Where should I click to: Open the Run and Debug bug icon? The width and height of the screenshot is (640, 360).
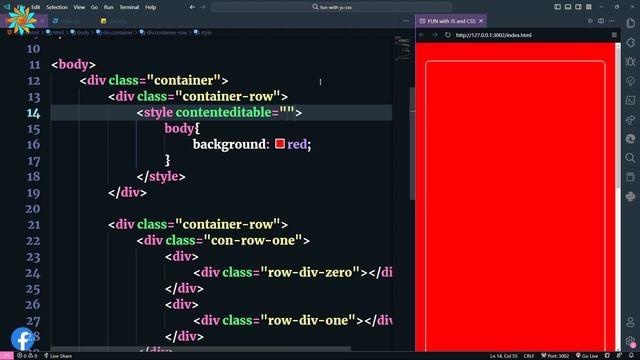631,62
